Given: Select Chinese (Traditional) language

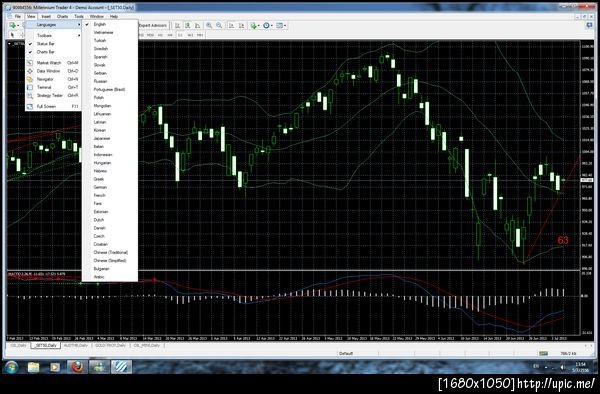Looking at the screenshot, I should point(110,252).
